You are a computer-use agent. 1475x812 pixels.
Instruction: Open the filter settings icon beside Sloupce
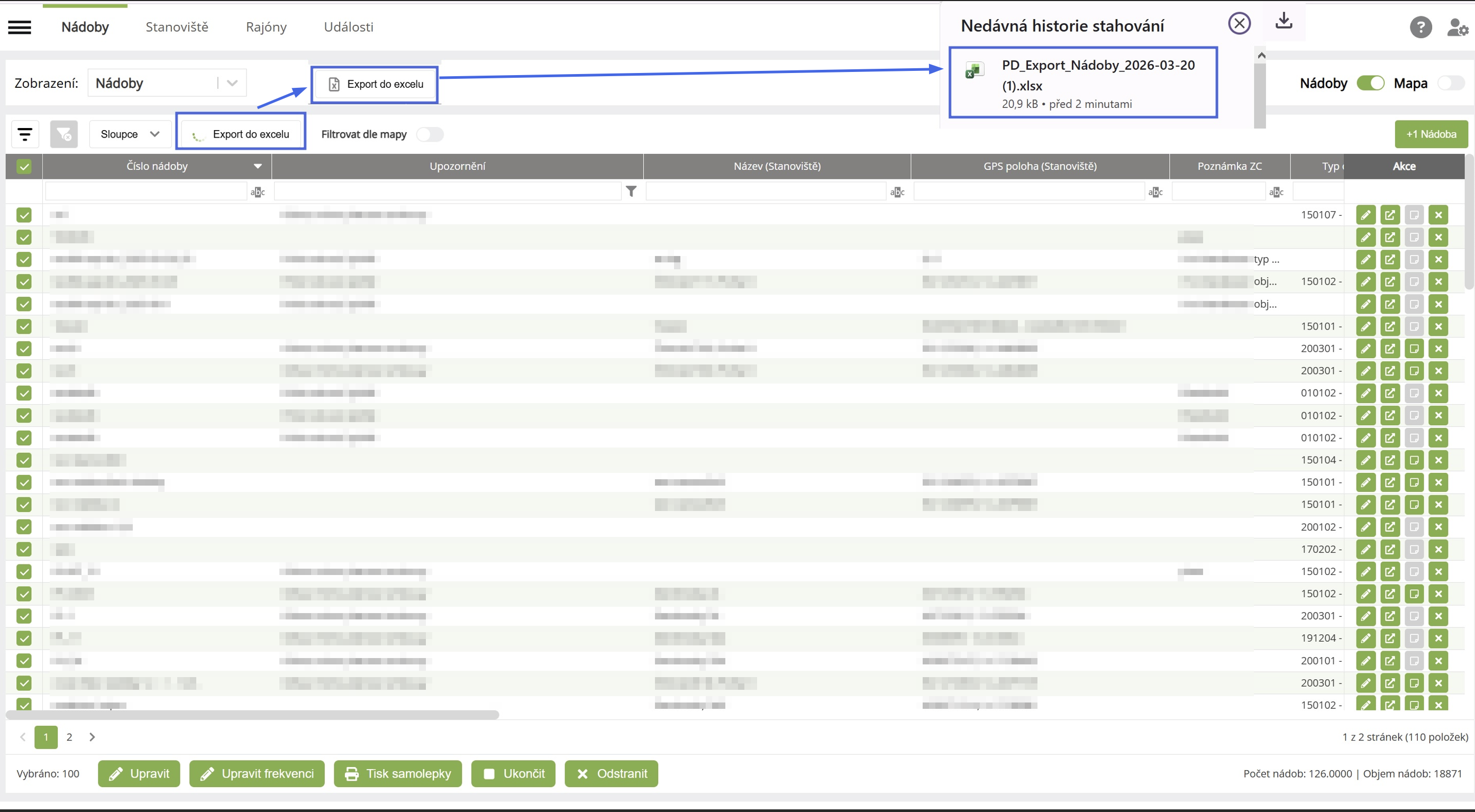(x=25, y=134)
